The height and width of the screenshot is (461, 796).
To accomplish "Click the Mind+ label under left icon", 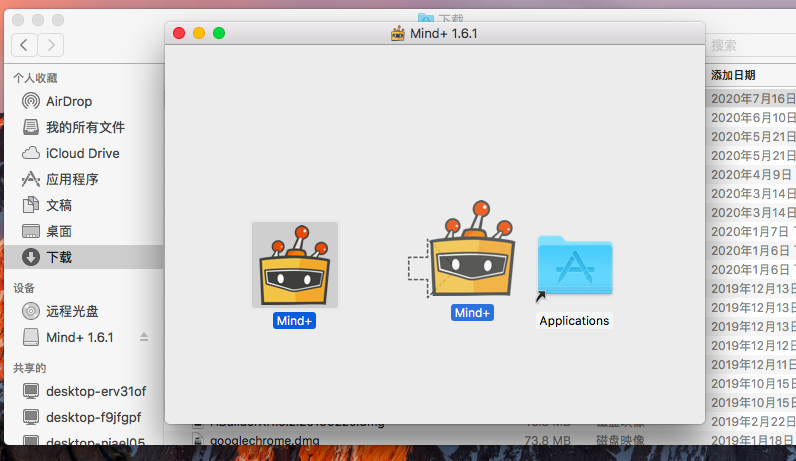I will pos(294,320).
